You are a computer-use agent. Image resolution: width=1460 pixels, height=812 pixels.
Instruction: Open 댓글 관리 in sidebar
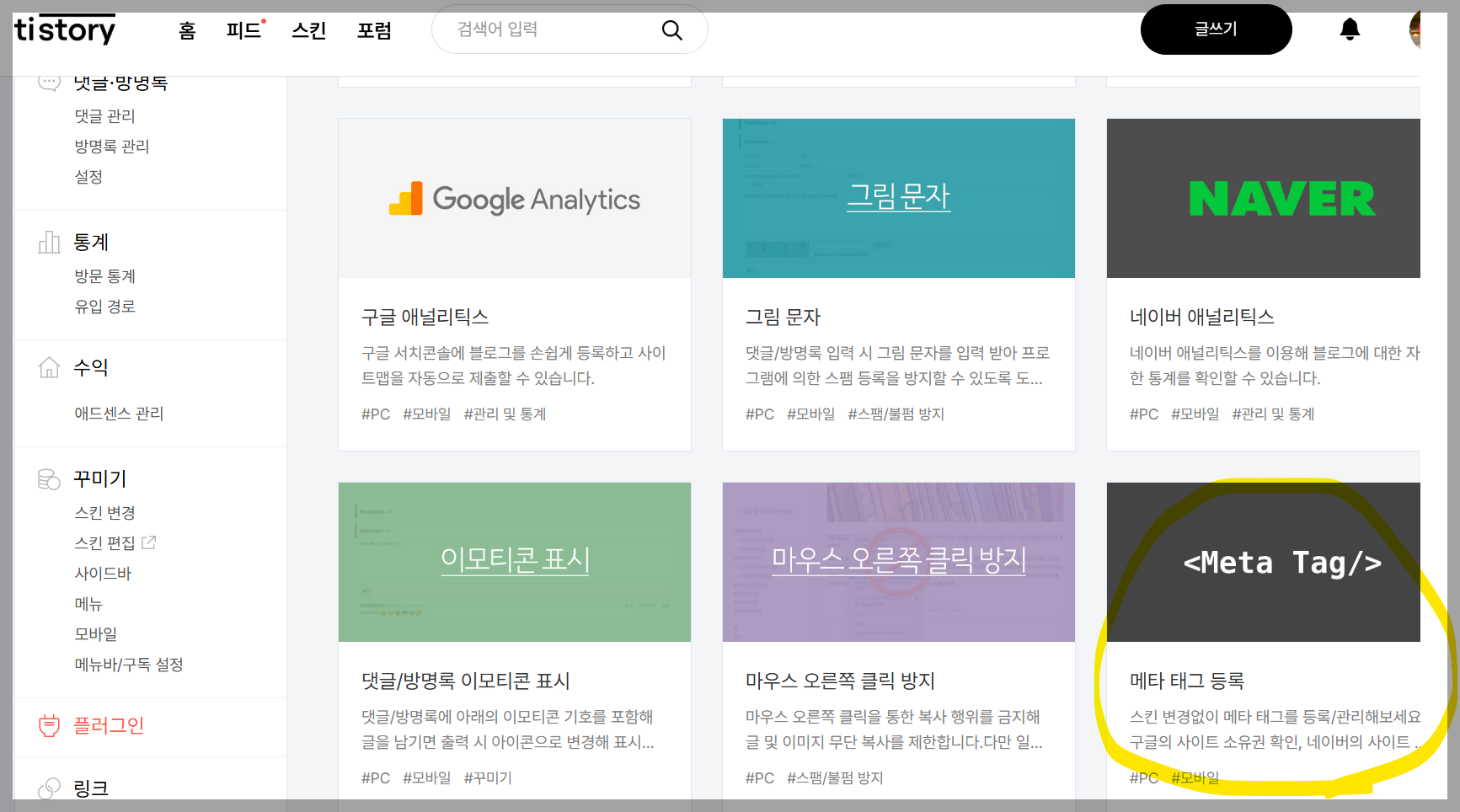[x=105, y=116]
